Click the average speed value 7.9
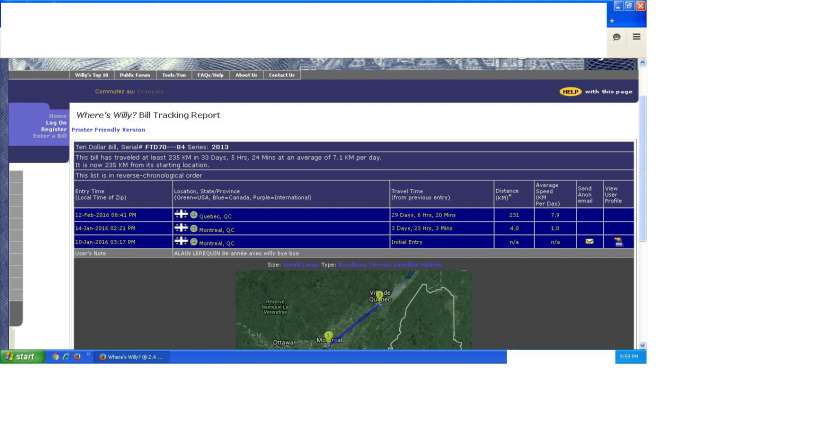Image resolution: width=825 pixels, height=429 pixels. [x=555, y=215]
